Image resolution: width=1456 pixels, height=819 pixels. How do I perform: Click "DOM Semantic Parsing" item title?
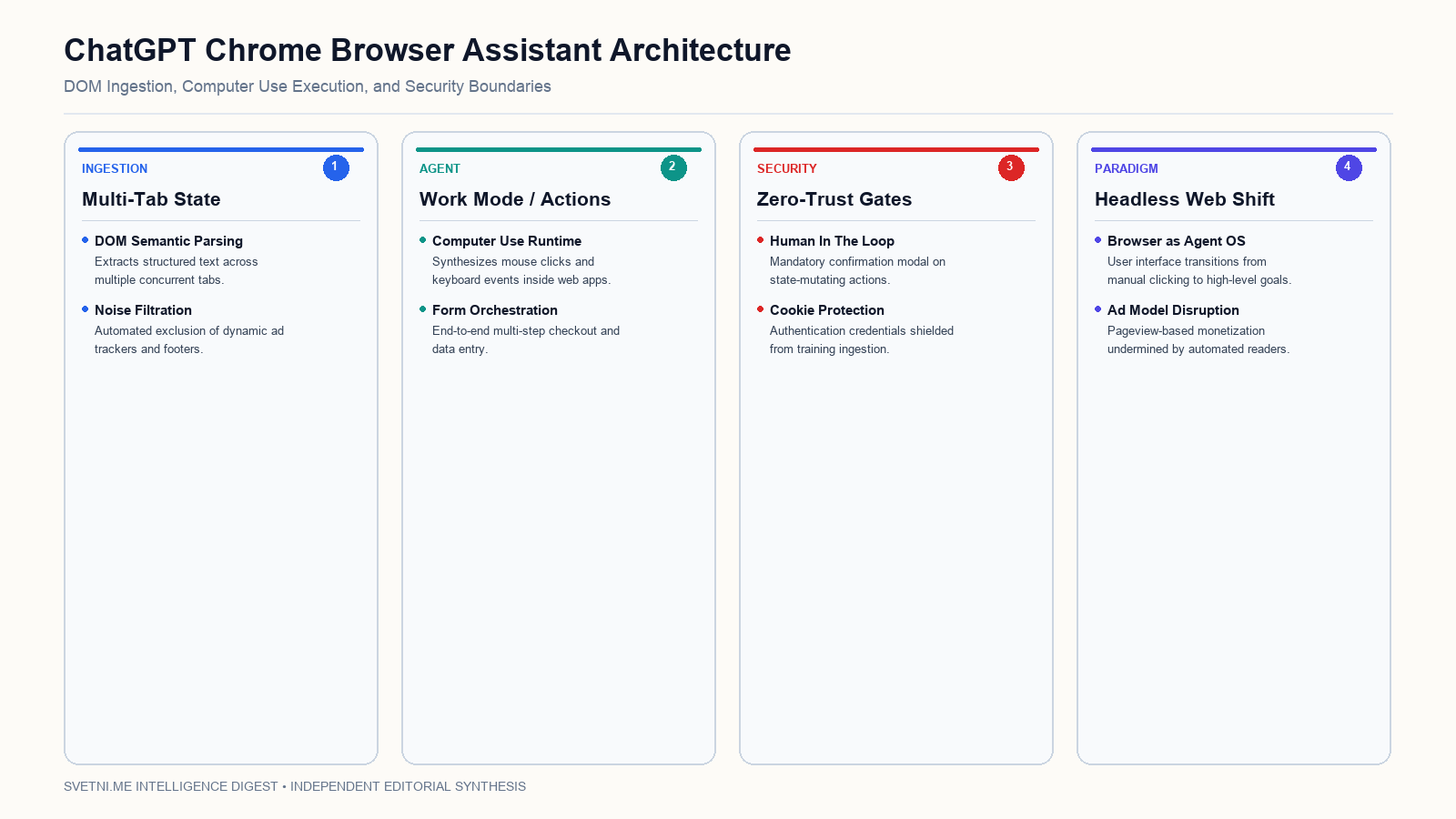coord(168,241)
